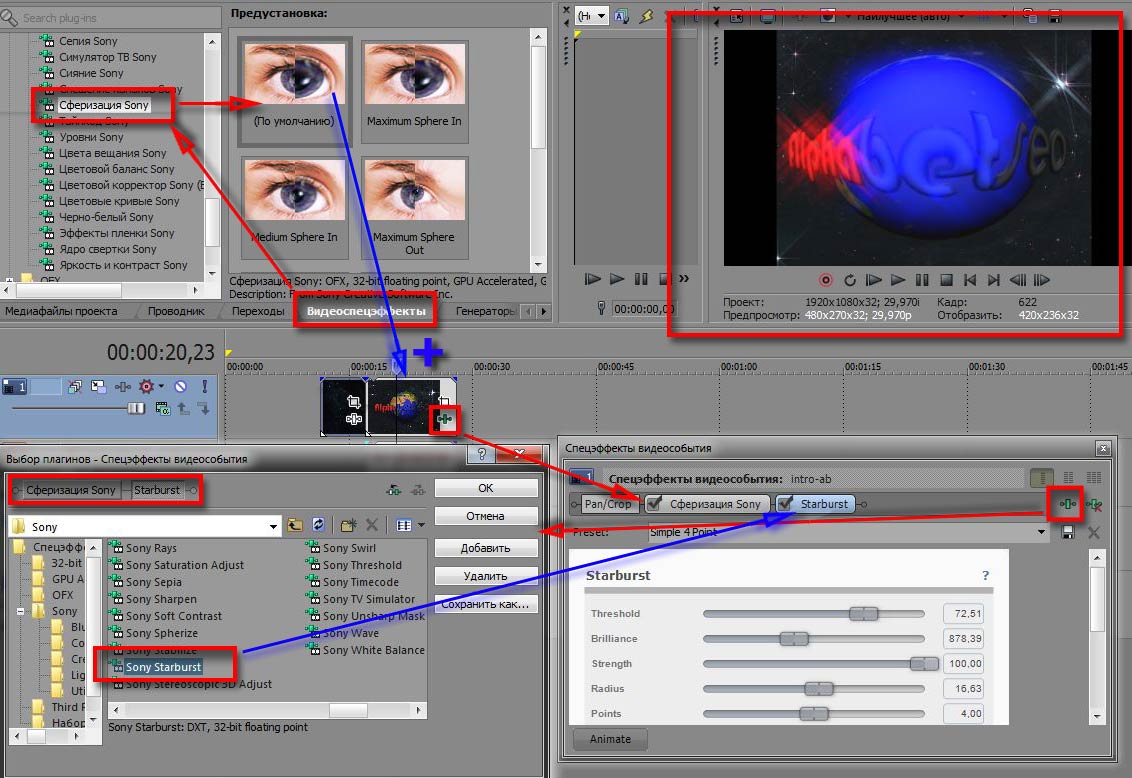
Task: Click the Event FX icon on the video event
Action: point(444,419)
